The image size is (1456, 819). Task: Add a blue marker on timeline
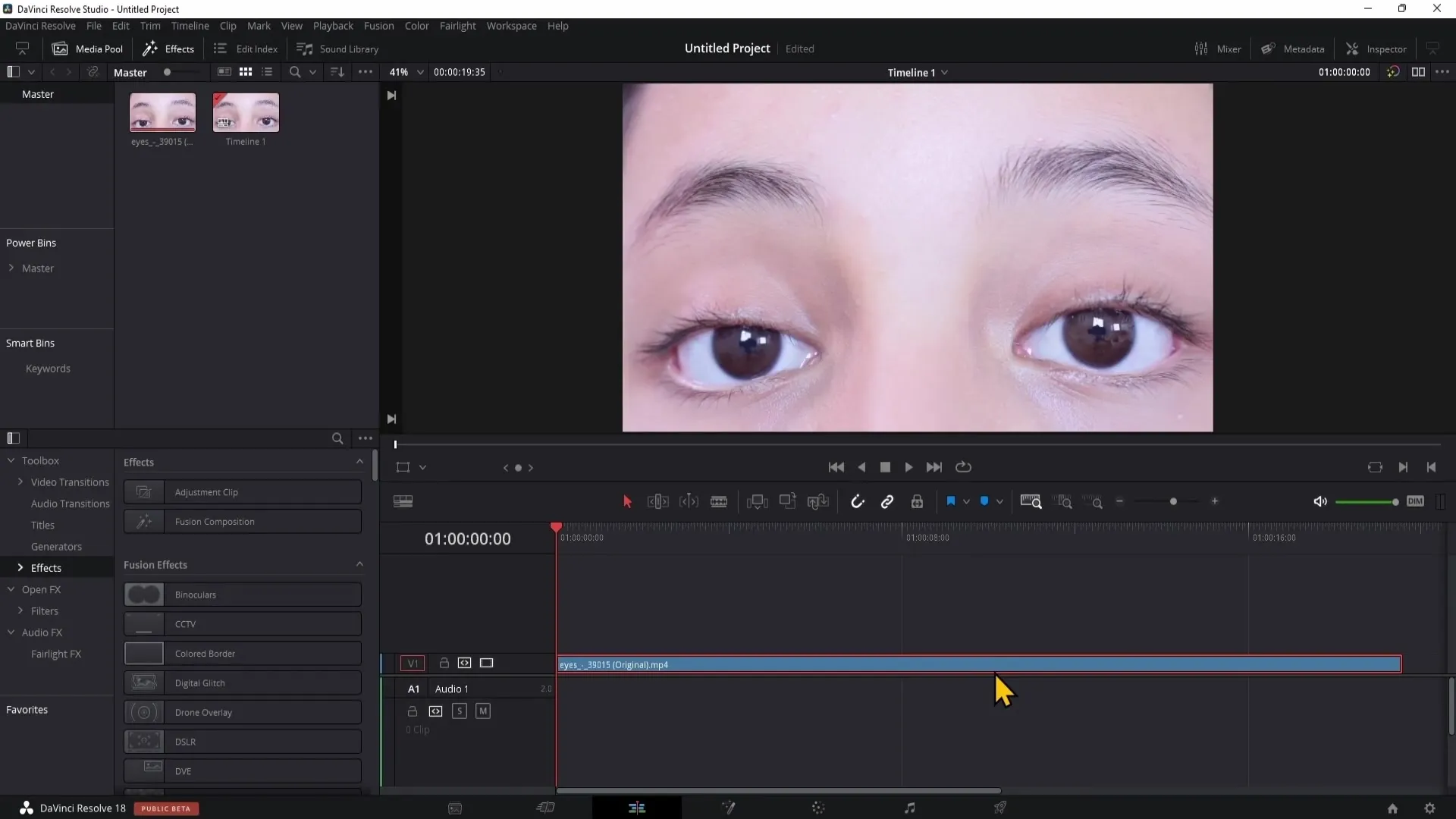click(x=984, y=501)
